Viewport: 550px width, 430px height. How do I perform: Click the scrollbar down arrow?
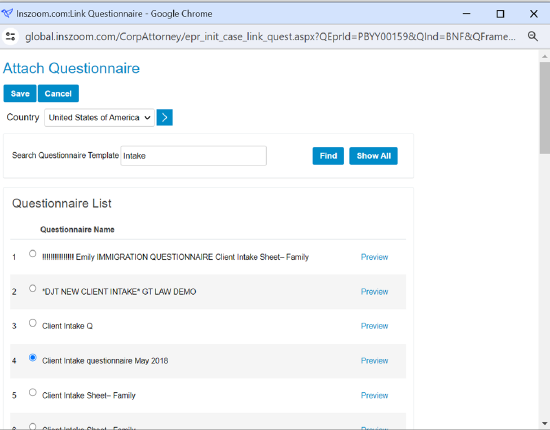pyautogui.click(x=544, y=423)
